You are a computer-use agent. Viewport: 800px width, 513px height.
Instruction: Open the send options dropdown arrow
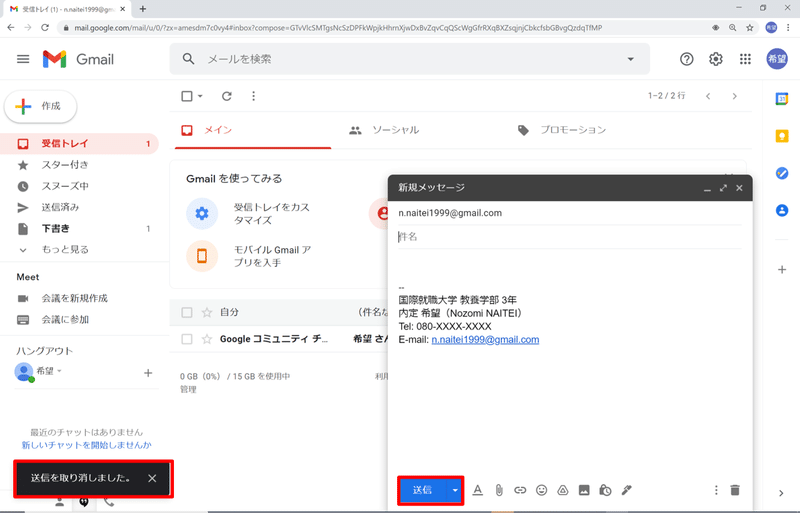pyautogui.click(x=455, y=491)
